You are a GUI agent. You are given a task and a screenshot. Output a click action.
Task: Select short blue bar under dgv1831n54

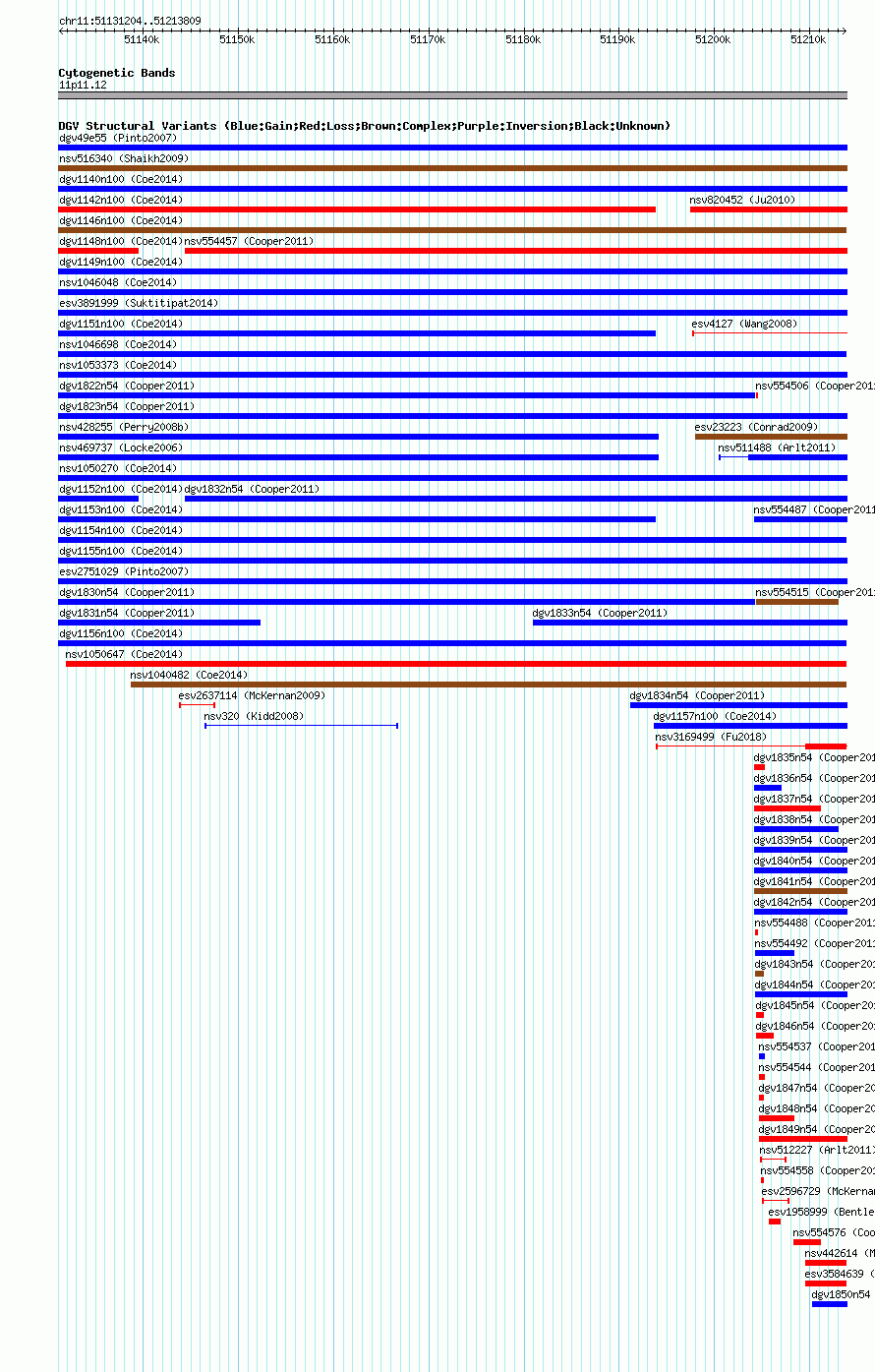(x=159, y=623)
